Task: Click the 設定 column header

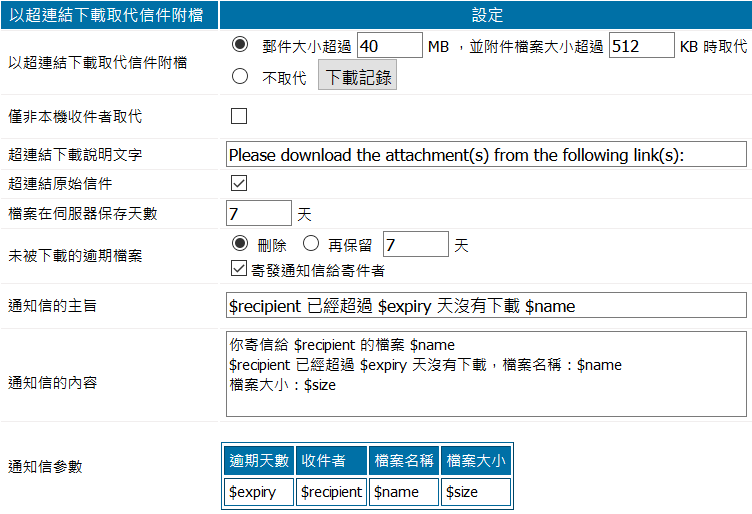Action: click(486, 14)
